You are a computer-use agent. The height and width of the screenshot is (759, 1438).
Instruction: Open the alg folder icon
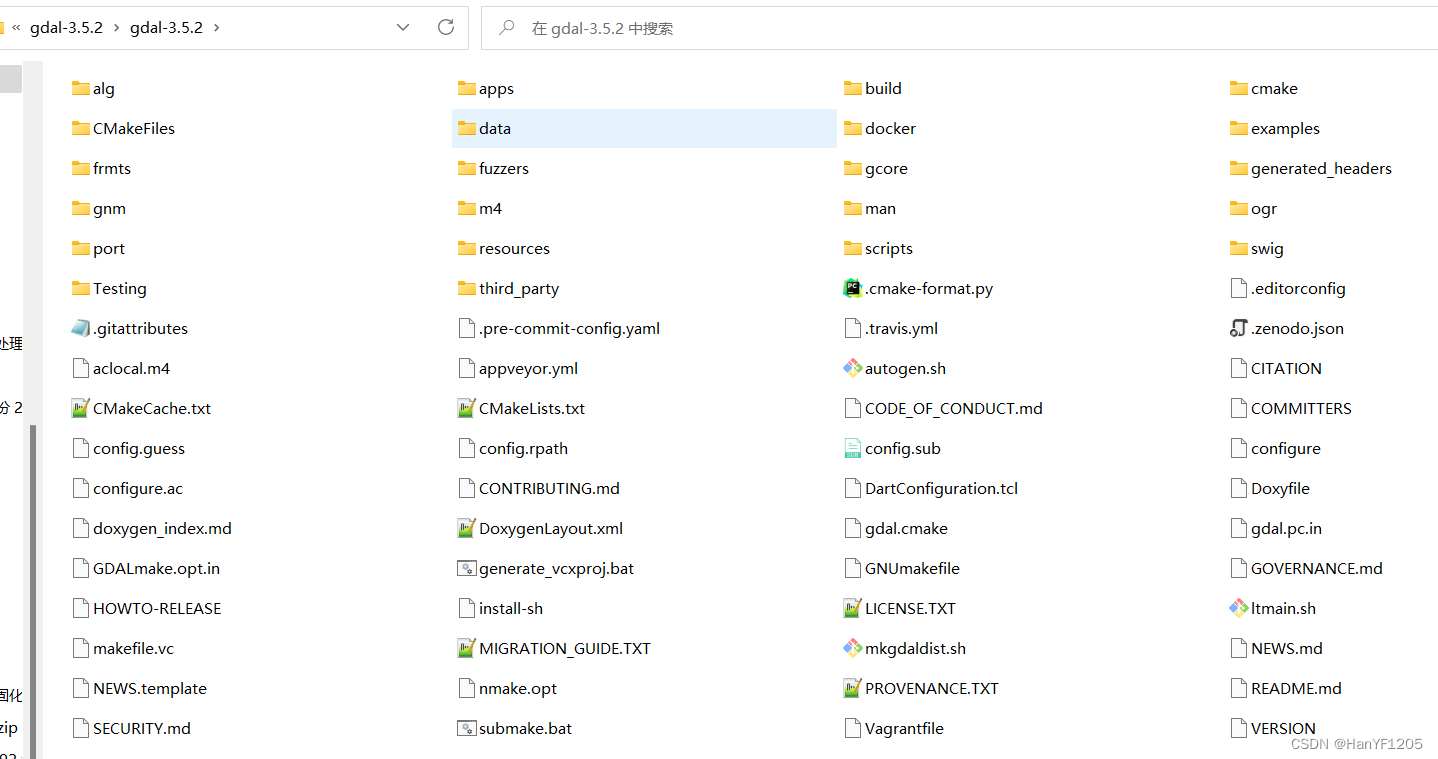tap(81, 88)
